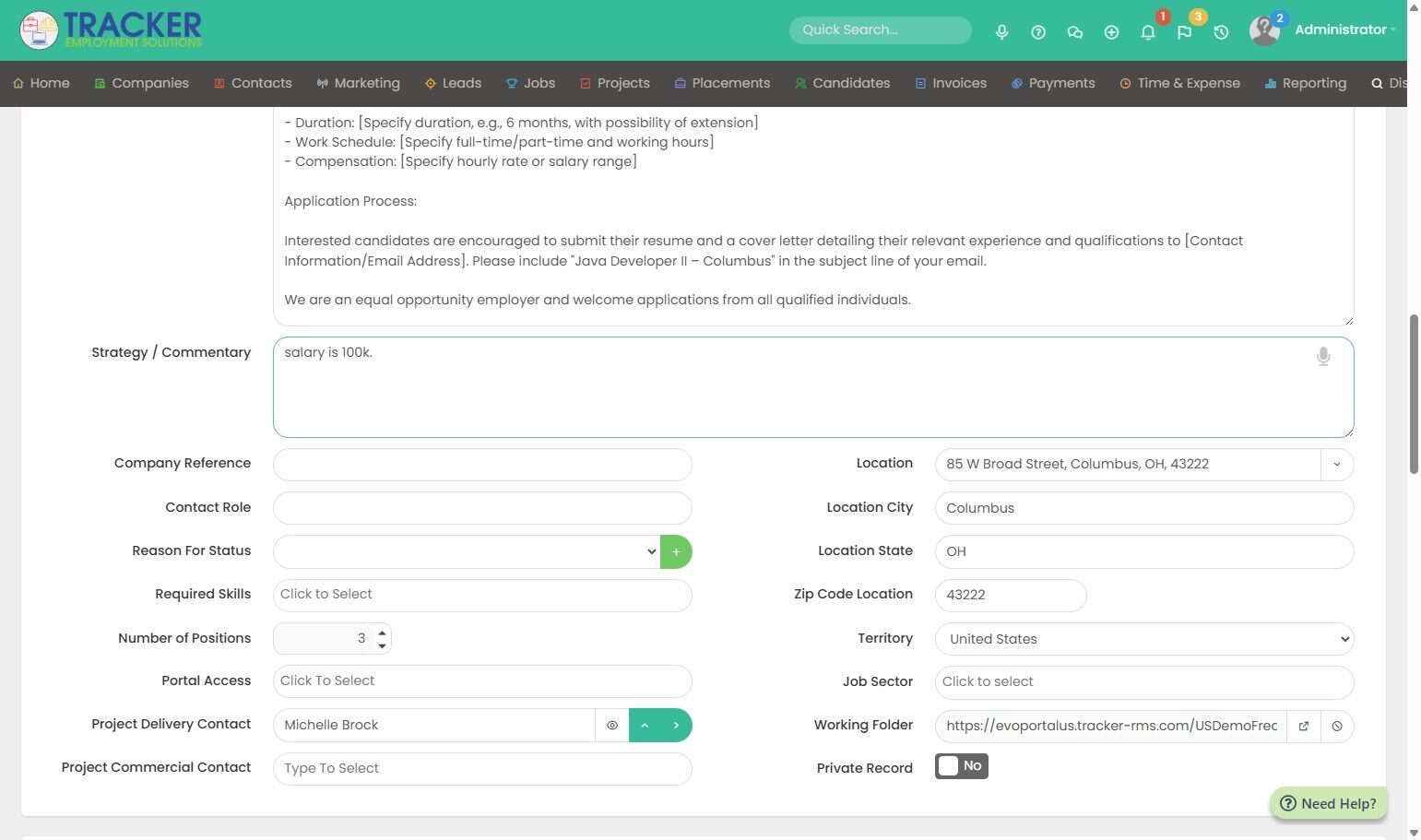Viewport: 1421px width, 840px height.
Task: Decrease Number of Positions with down stepper
Action: coord(382,645)
